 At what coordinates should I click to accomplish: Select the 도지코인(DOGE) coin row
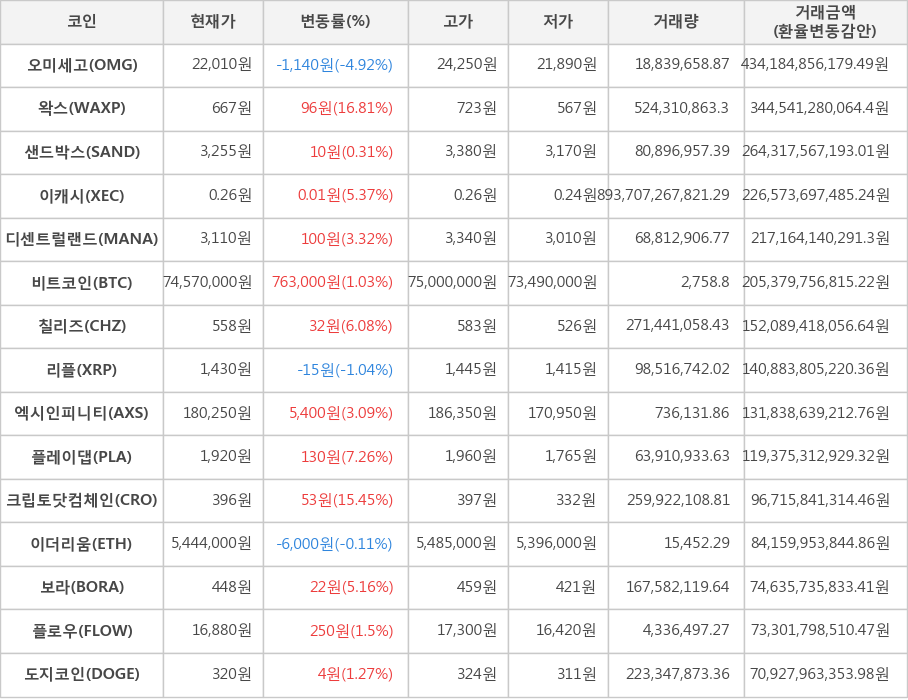pyautogui.click(x=82, y=674)
